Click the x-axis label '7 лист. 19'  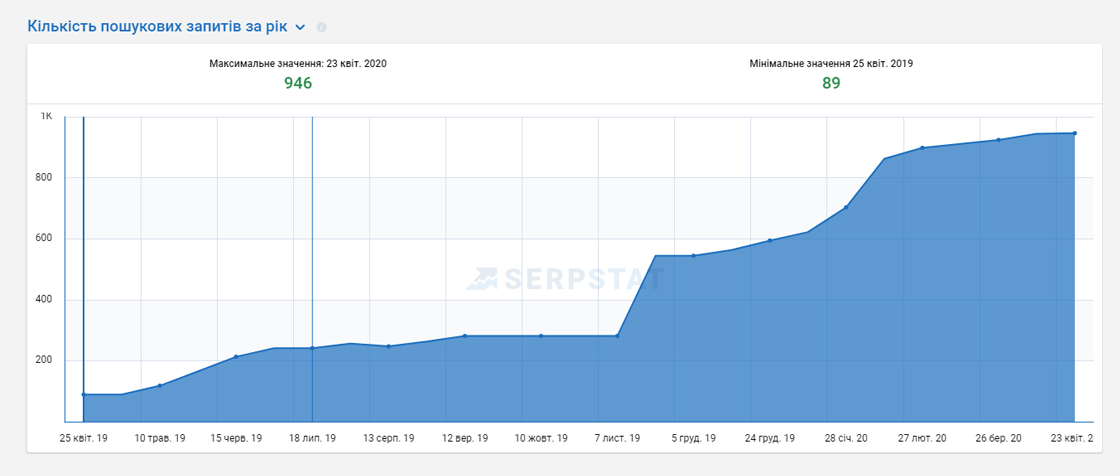[617, 438]
